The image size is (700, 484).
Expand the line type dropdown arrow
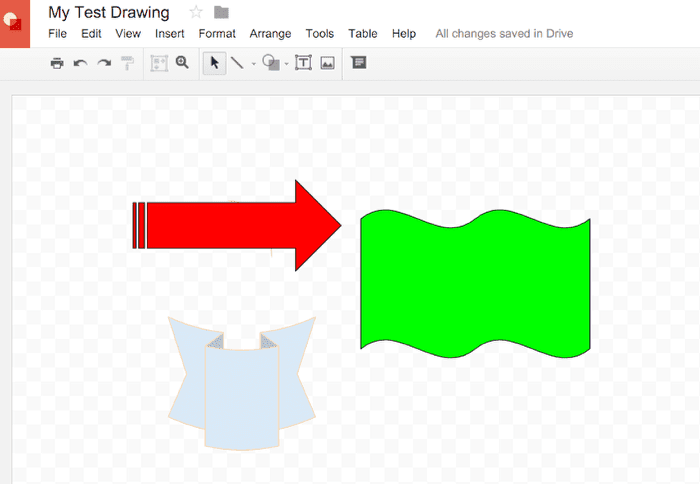tap(254, 64)
